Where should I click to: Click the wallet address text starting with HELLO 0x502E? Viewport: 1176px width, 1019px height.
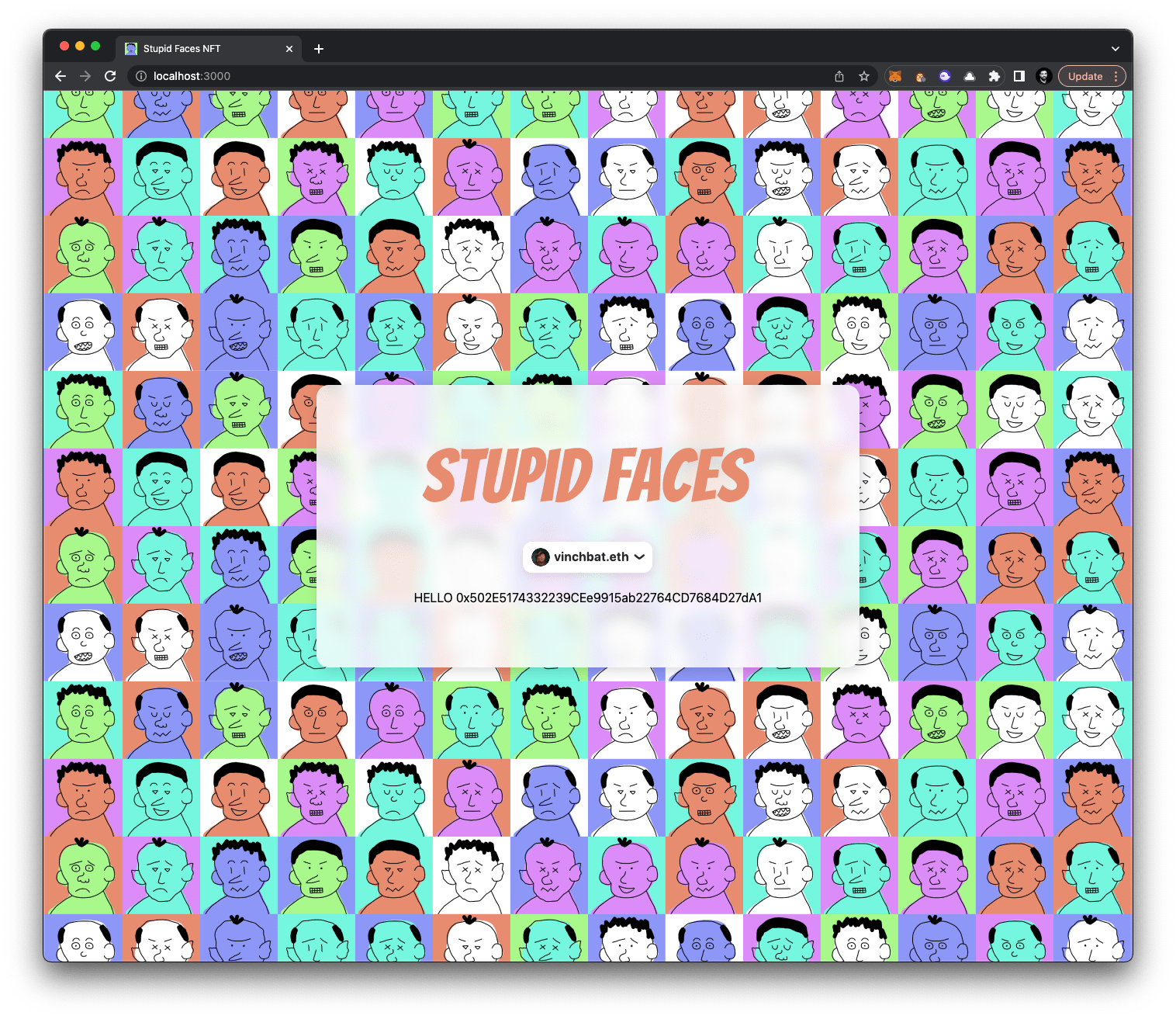click(x=588, y=598)
